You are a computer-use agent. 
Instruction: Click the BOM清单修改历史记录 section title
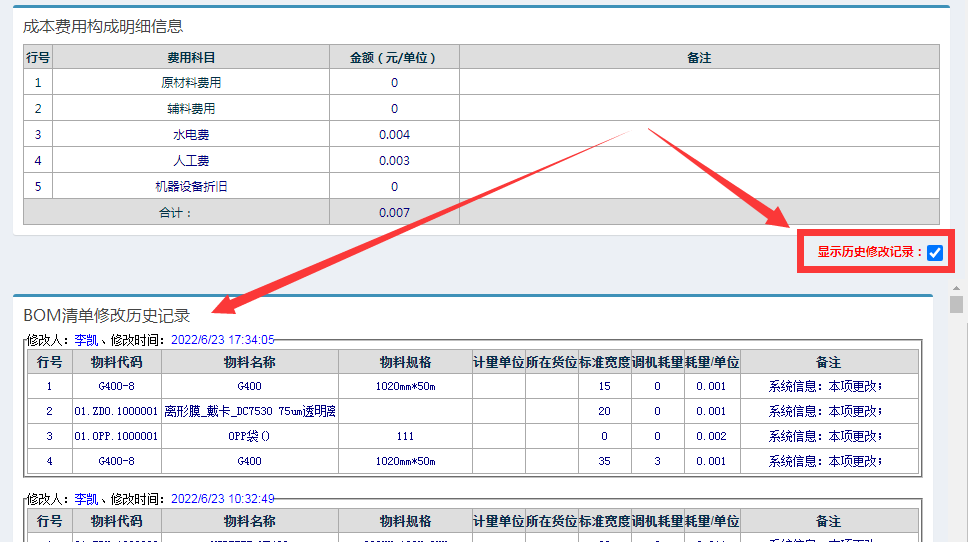(106, 315)
